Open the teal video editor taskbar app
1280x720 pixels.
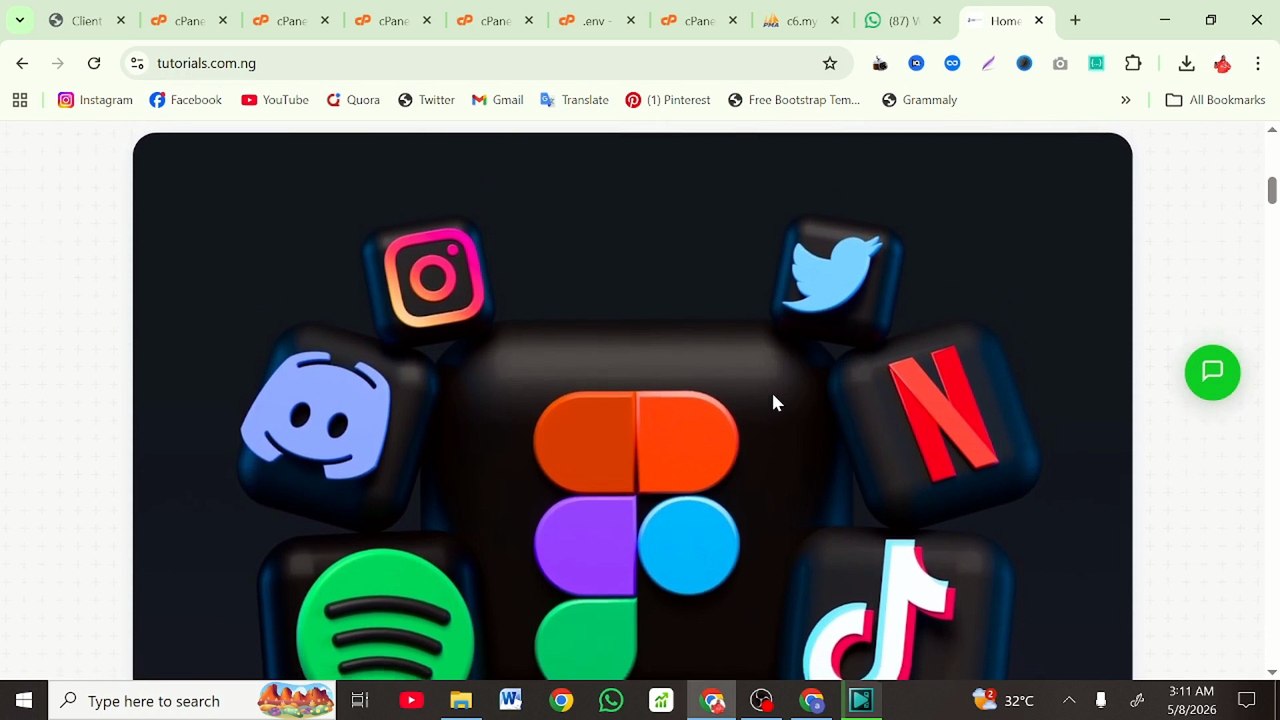tap(861, 700)
